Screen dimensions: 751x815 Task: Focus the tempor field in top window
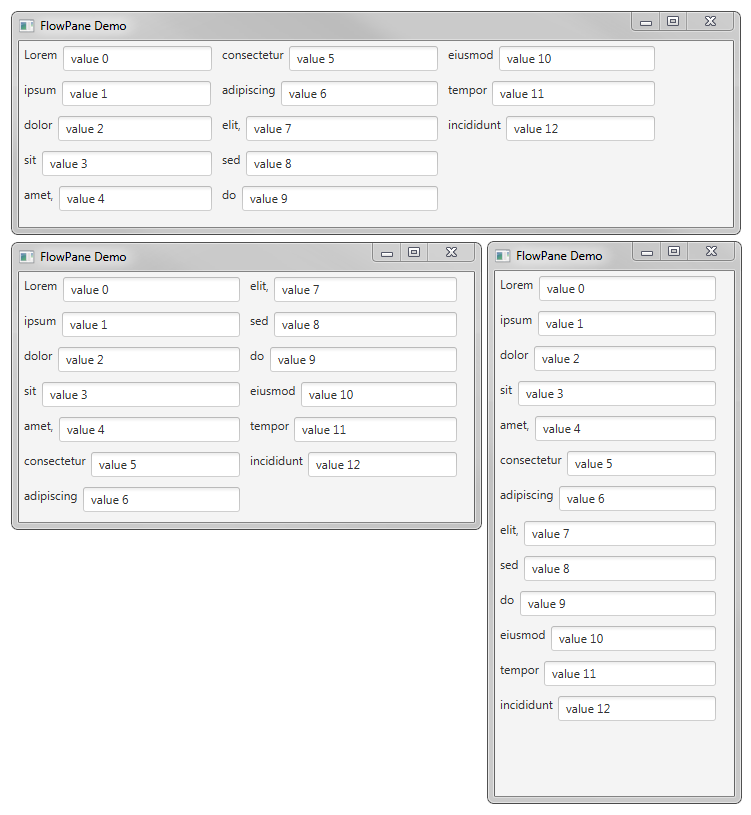coord(573,94)
